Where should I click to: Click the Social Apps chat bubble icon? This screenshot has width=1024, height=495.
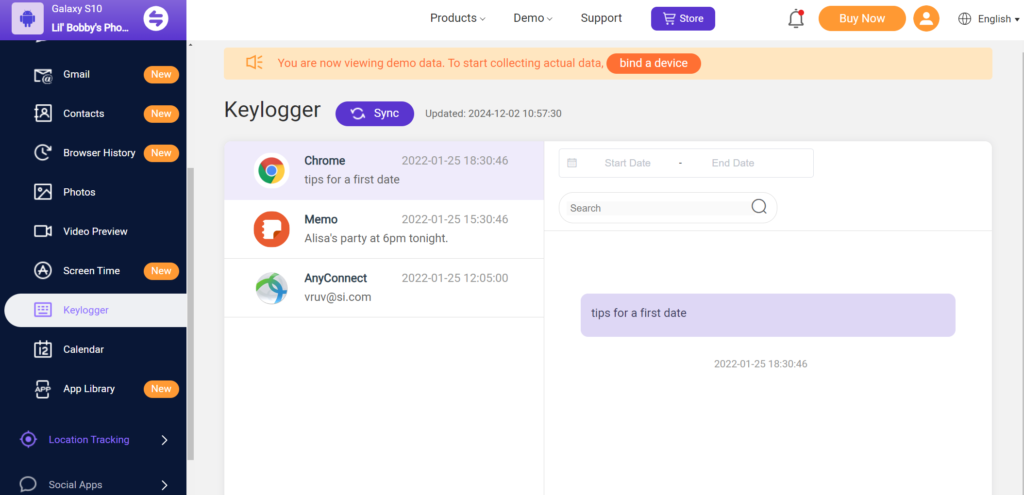[28, 485]
